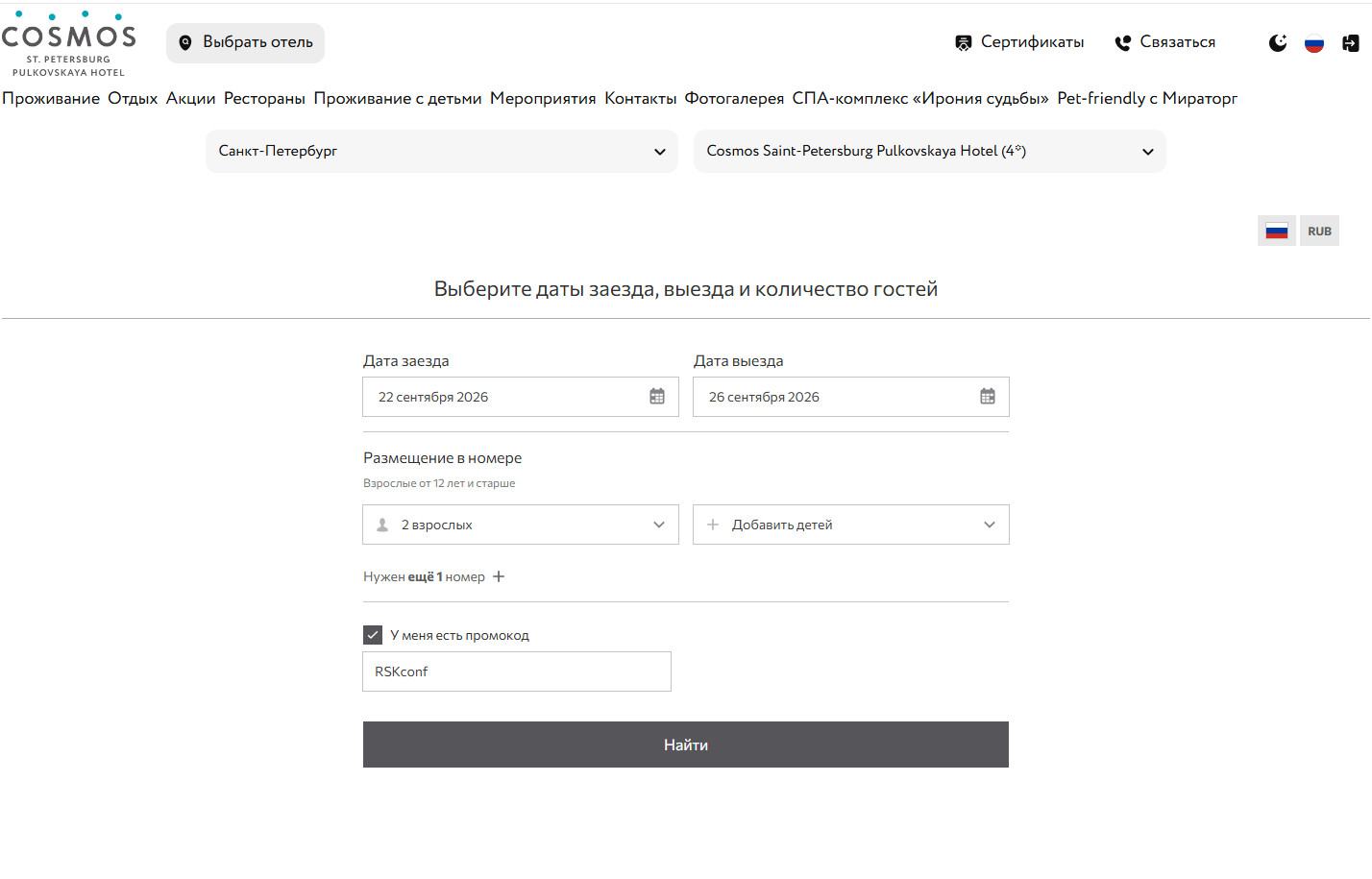Open the Cosmos Pulkovskaya hotel selection dropdown
The height and width of the screenshot is (879, 1372).
tap(929, 152)
